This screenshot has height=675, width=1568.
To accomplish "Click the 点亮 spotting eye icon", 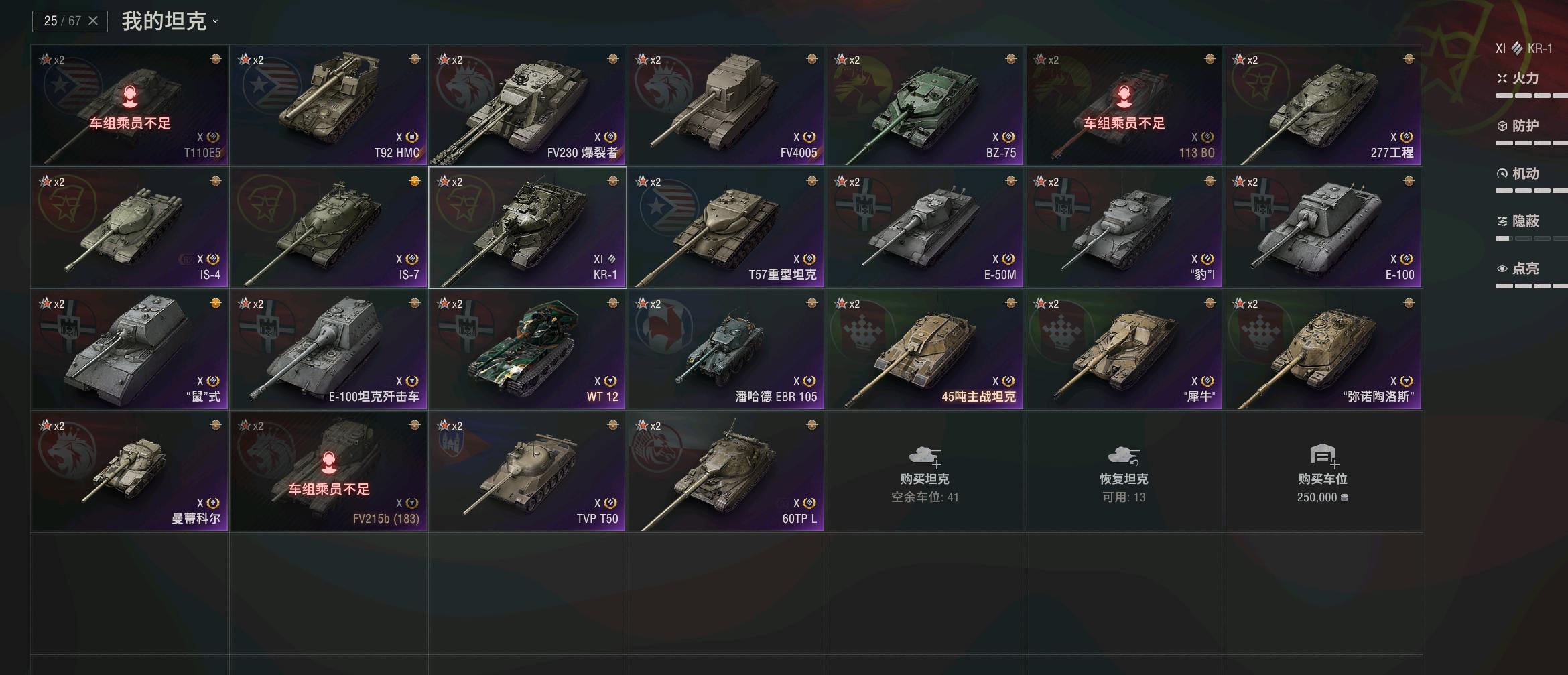I will coord(1502,269).
